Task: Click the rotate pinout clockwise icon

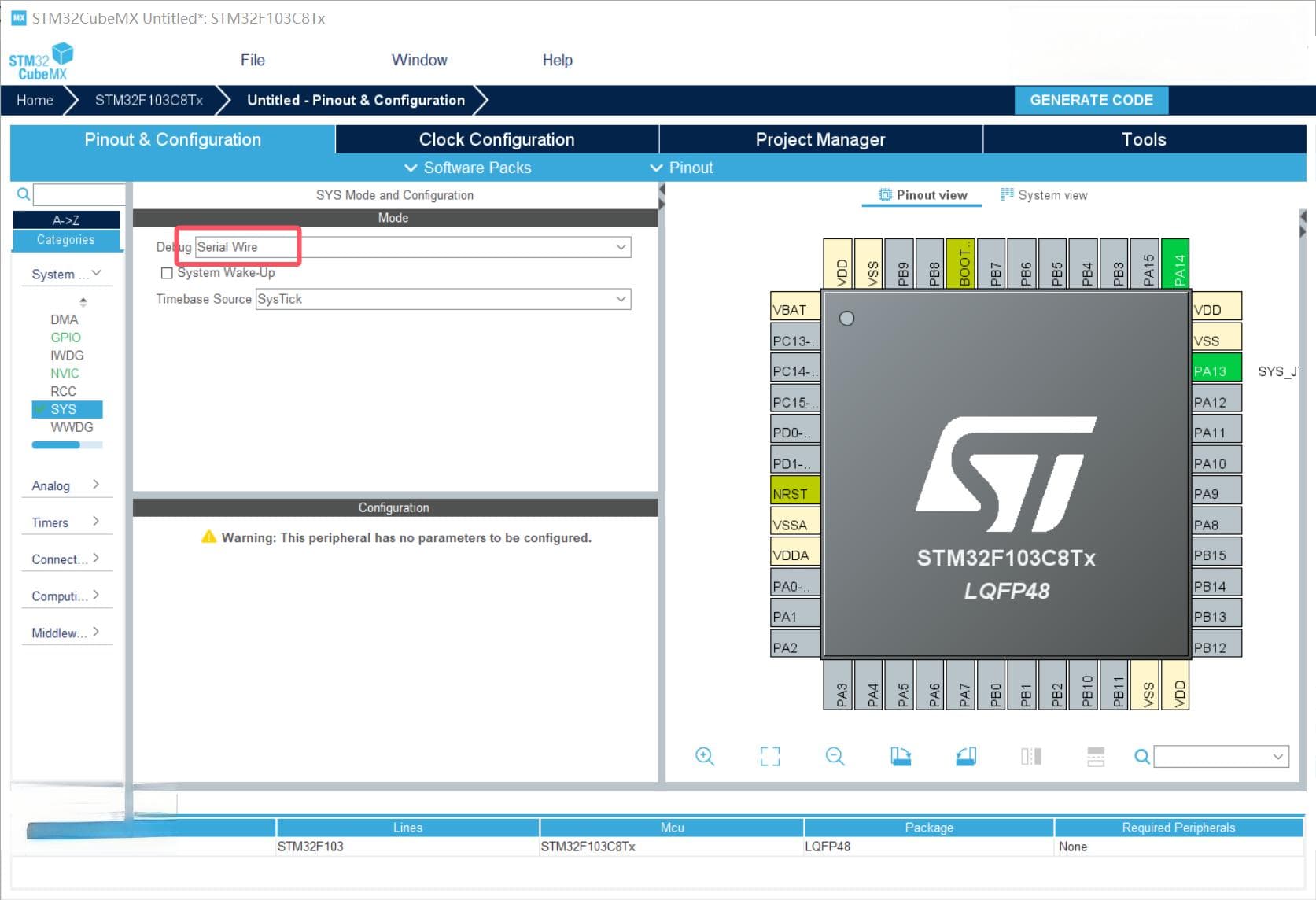Action: 901,756
